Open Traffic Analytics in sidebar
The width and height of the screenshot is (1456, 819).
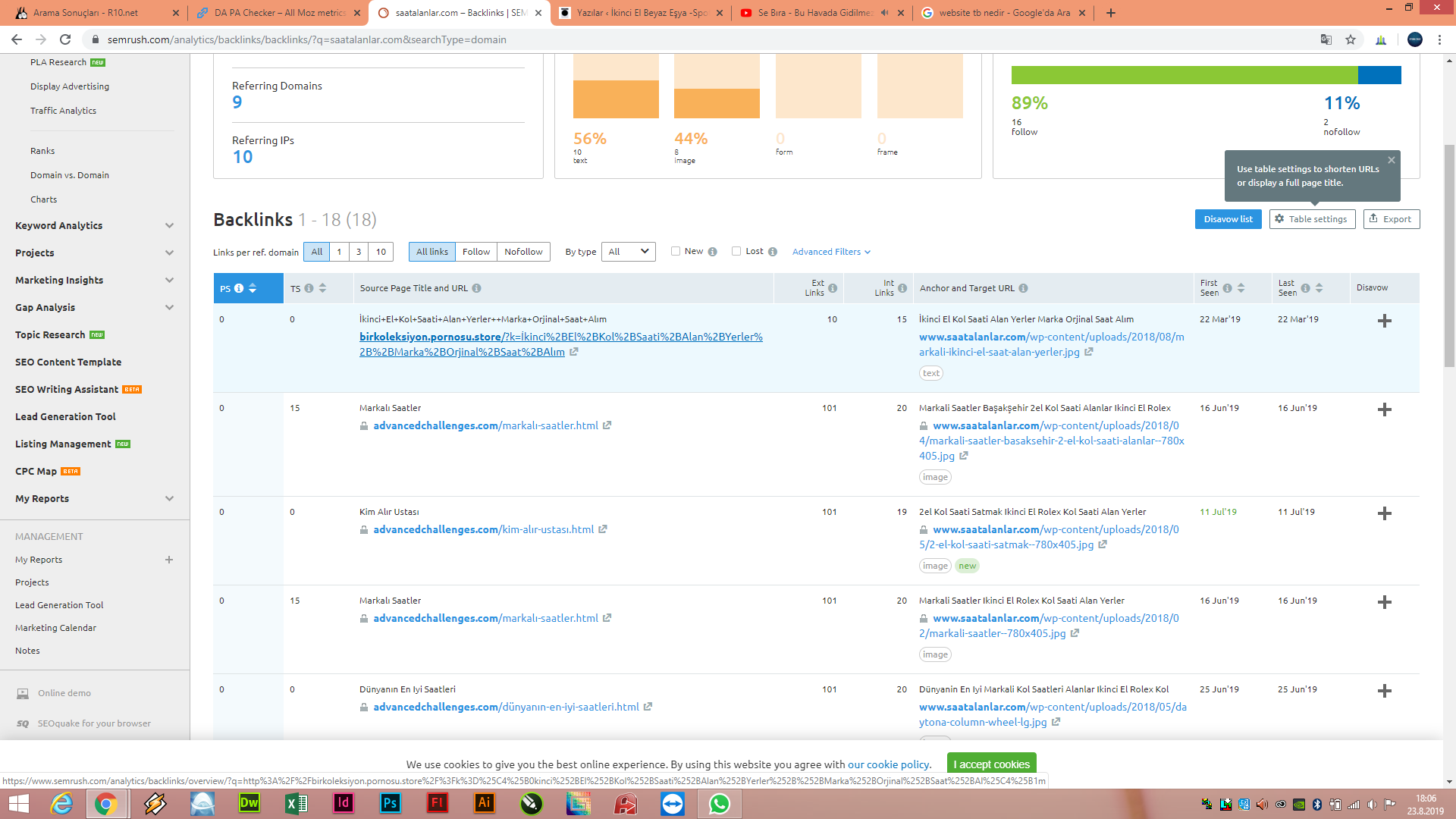click(63, 111)
